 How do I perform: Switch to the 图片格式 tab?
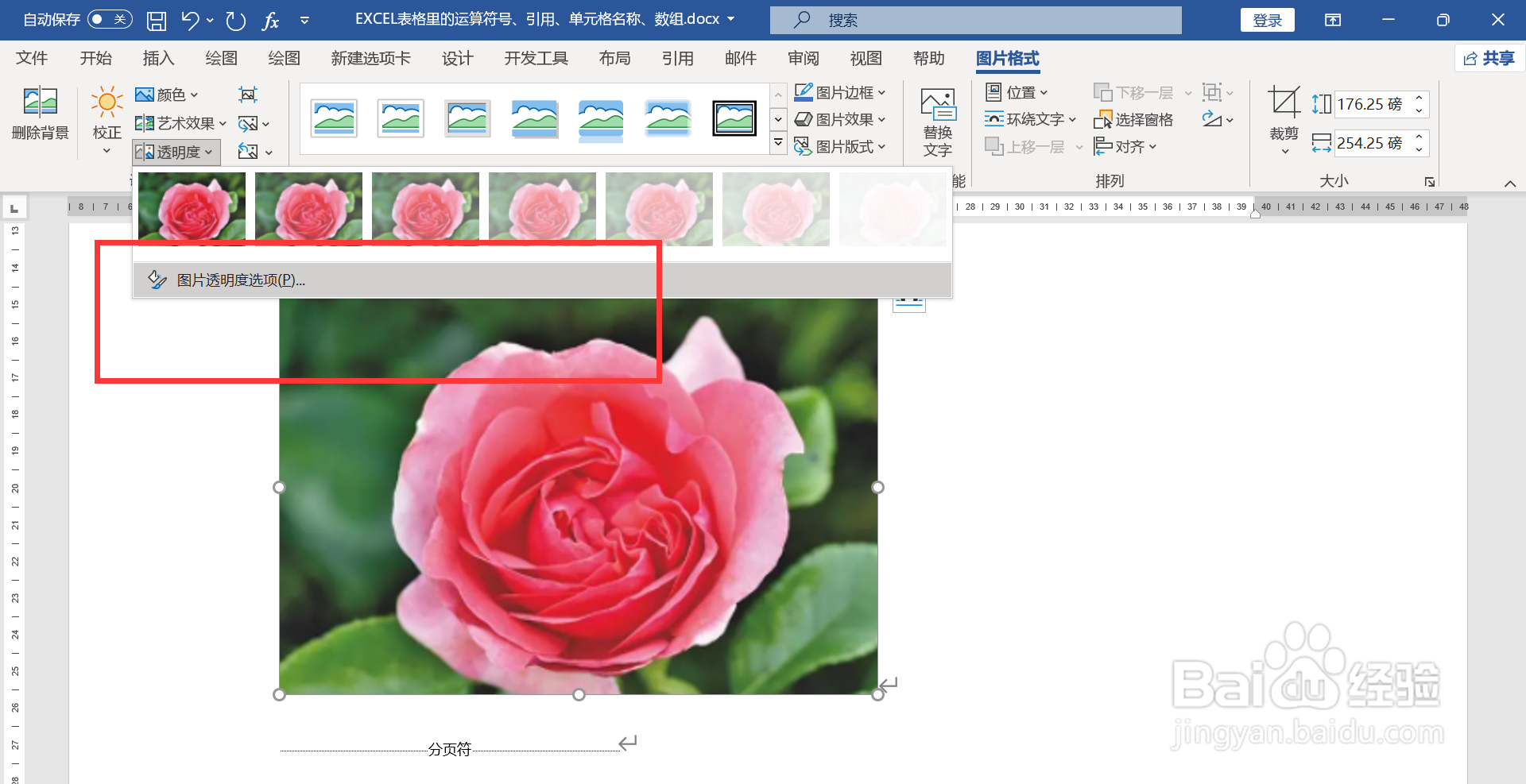1007,58
